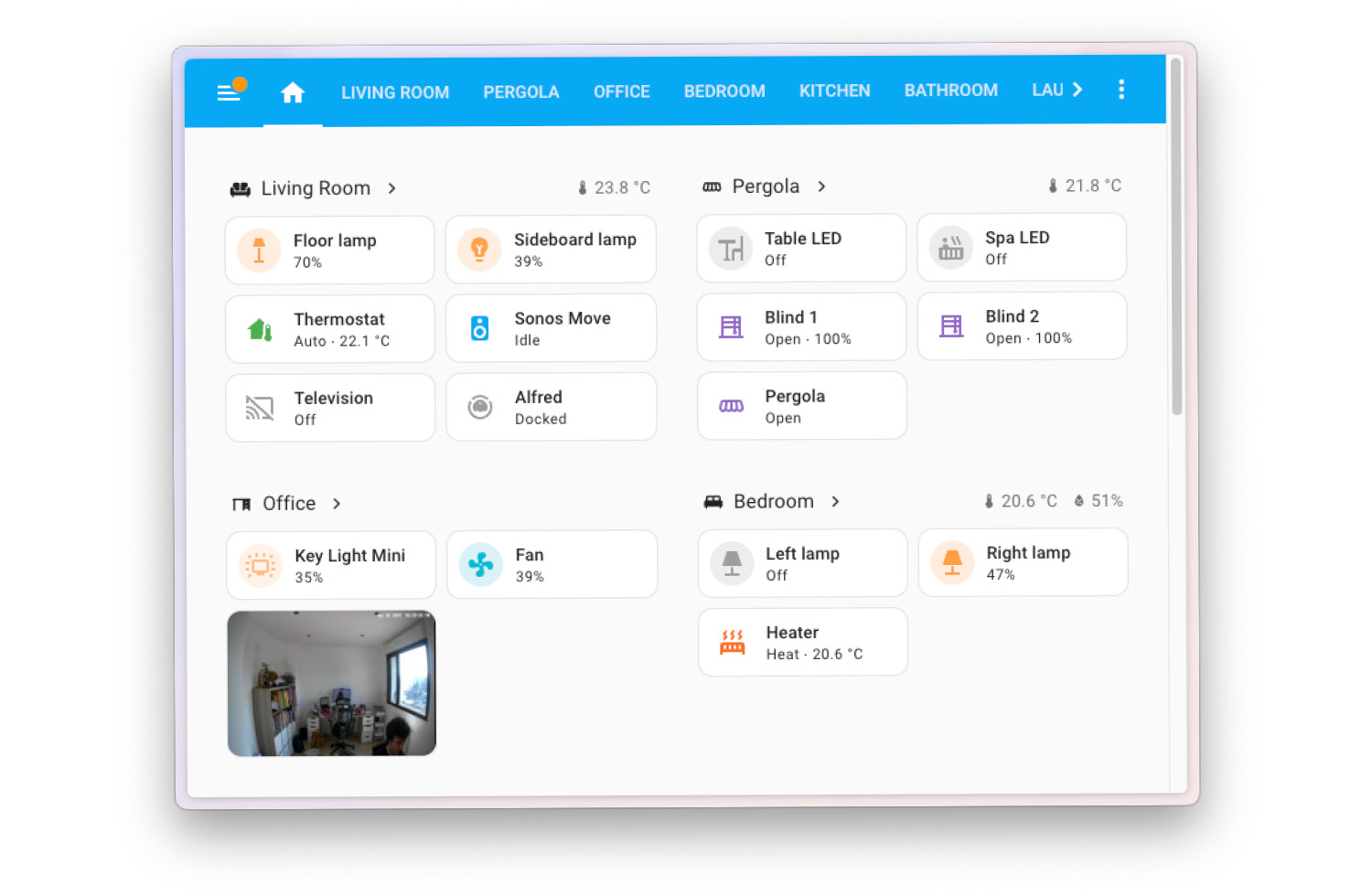The width and height of the screenshot is (1372, 896).
Task: Open the Pergola section via its chevron
Action: pos(821,186)
